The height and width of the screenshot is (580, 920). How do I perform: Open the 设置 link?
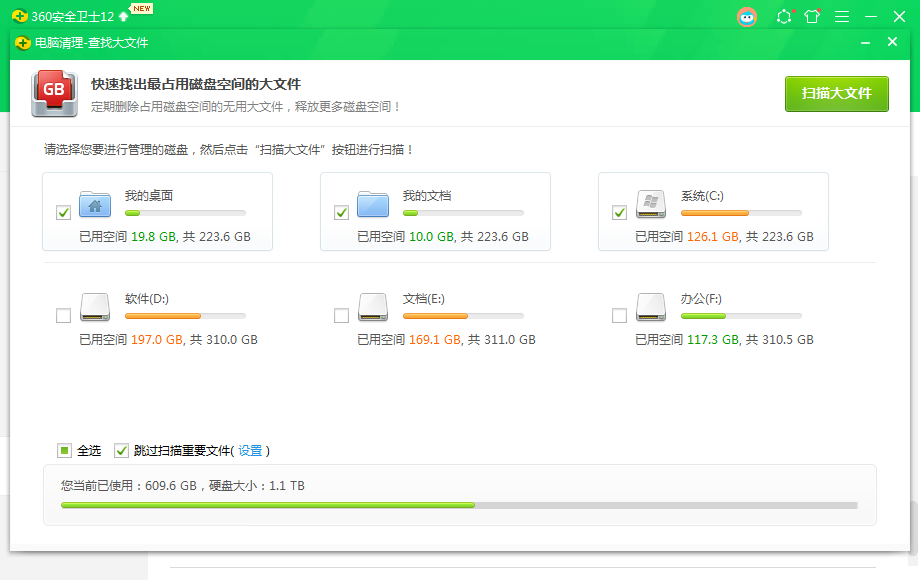pyautogui.click(x=250, y=451)
